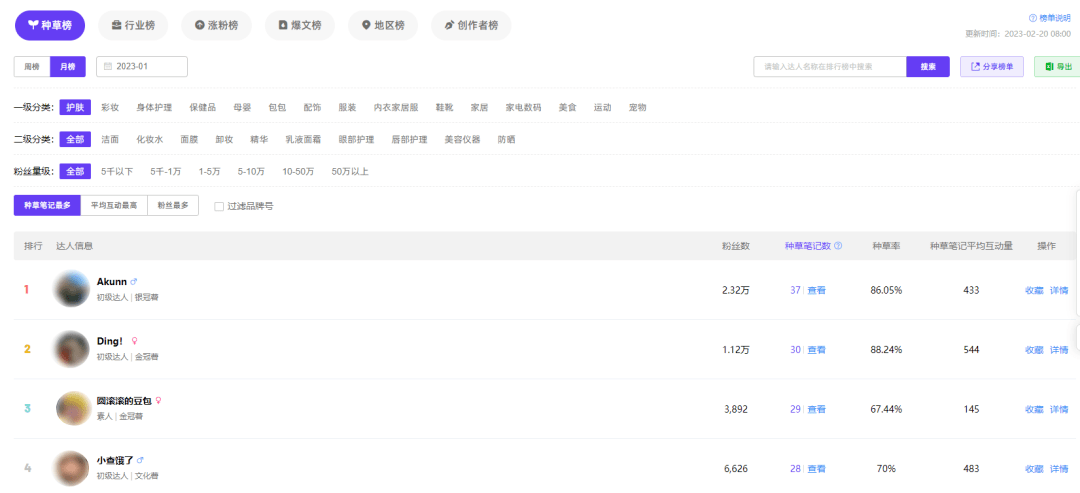Switch to the 涨粉榜 tab
This screenshot has width=1080, height=493.
click(216, 25)
